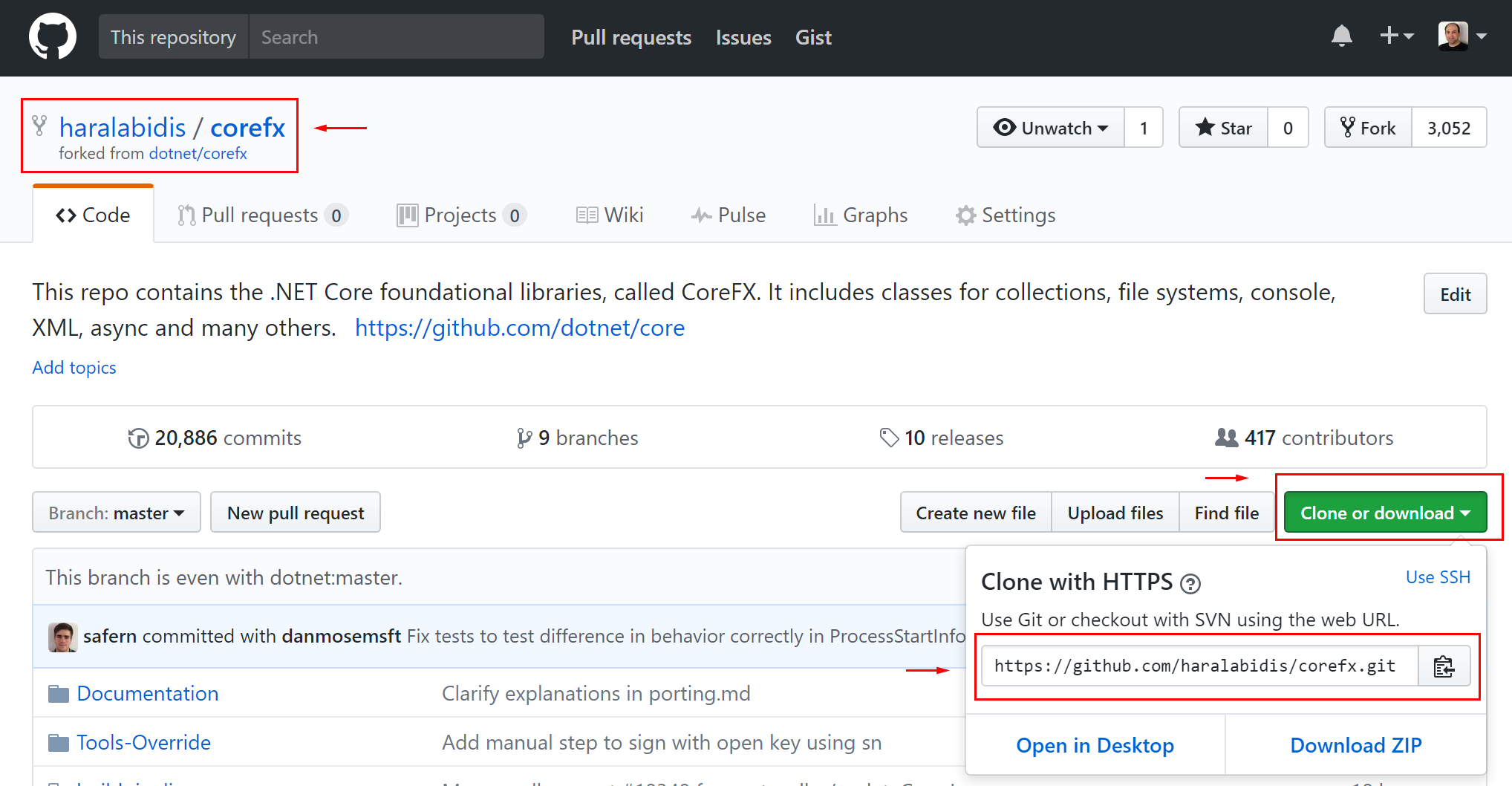The width and height of the screenshot is (1512, 786).
Task: Click the forks count of 3,052
Action: click(x=1449, y=128)
